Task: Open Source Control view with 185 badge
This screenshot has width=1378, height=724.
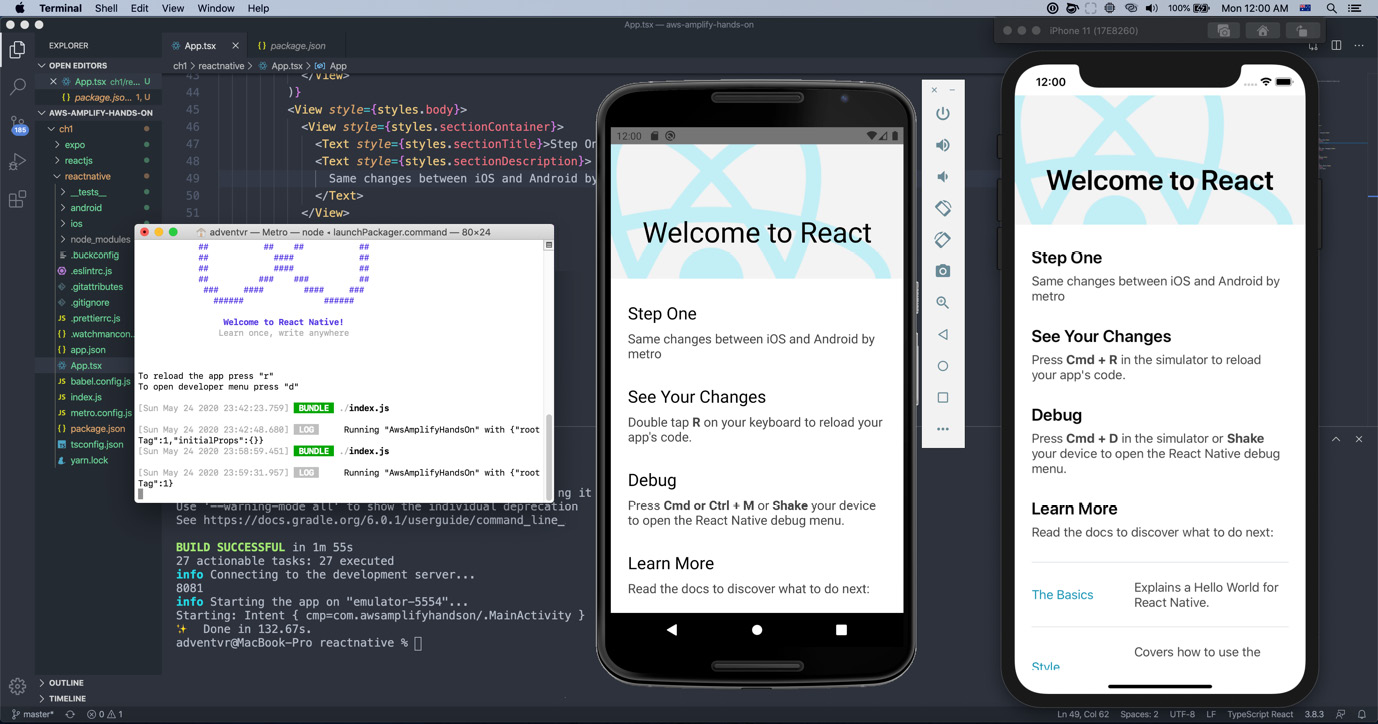Action: click(17, 125)
